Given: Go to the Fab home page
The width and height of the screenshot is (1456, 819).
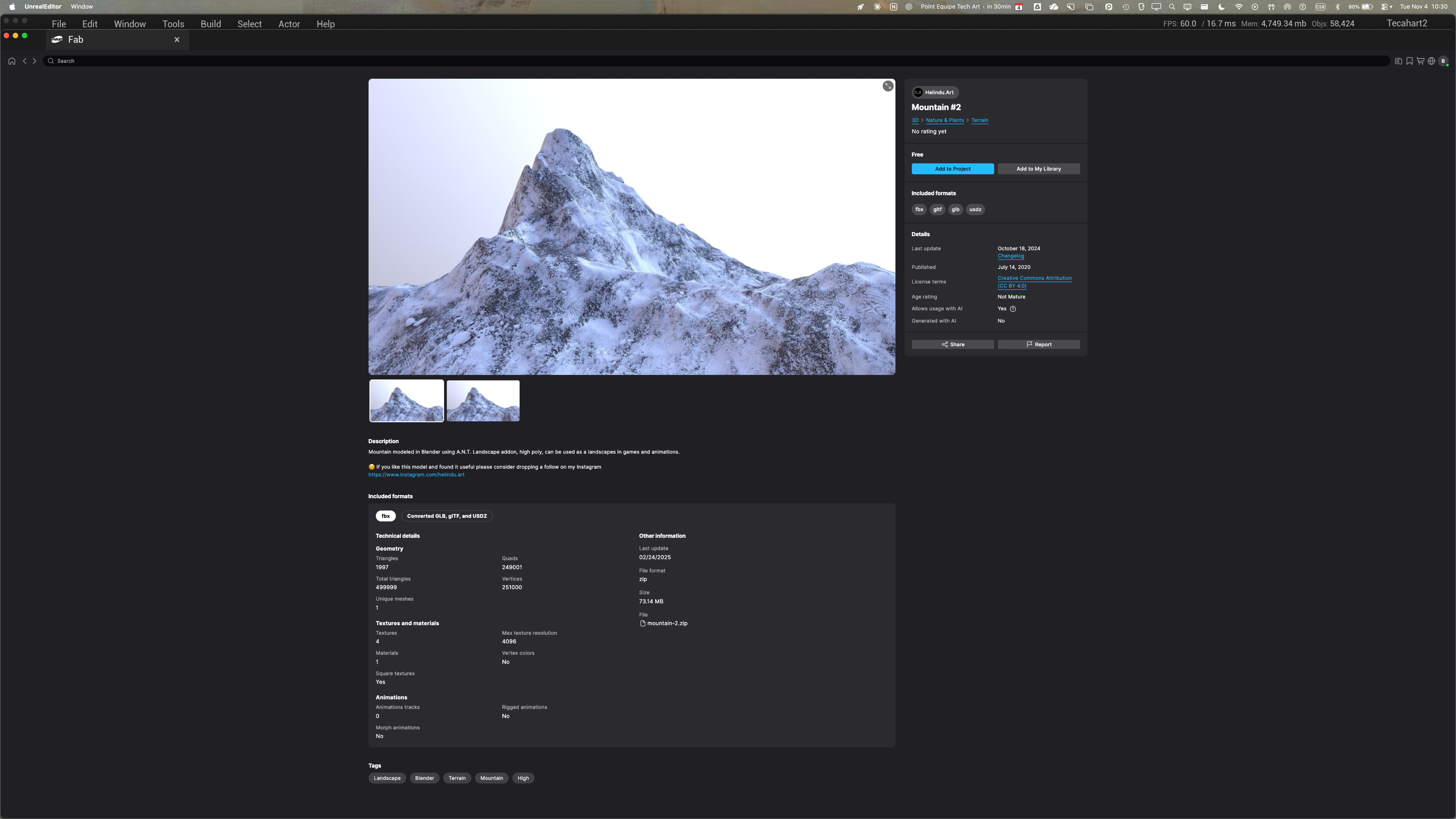Looking at the screenshot, I should click(12, 61).
